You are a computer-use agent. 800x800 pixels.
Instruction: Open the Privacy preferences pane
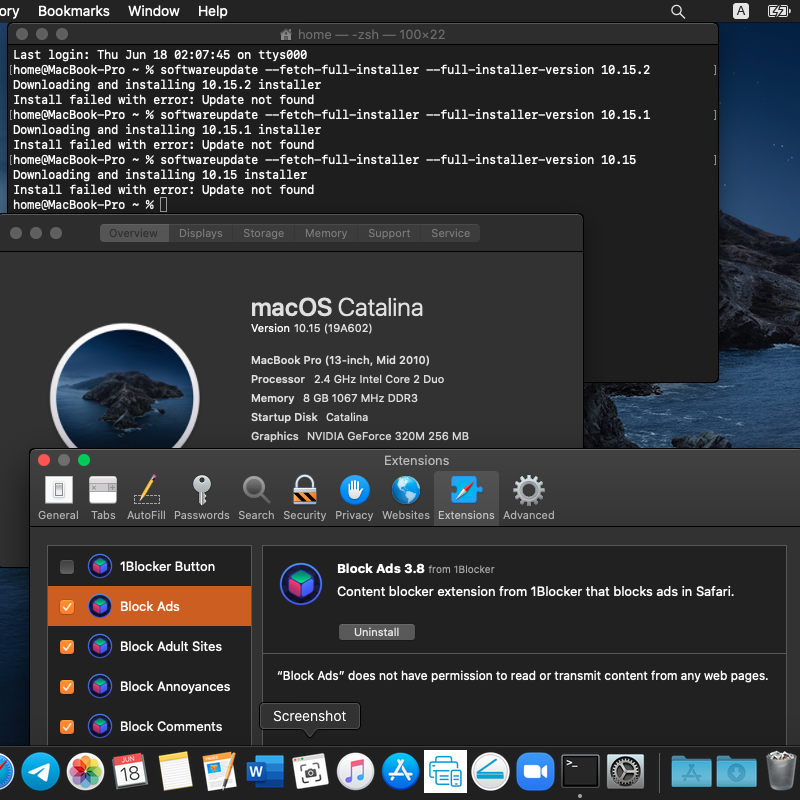click(354, 498)
